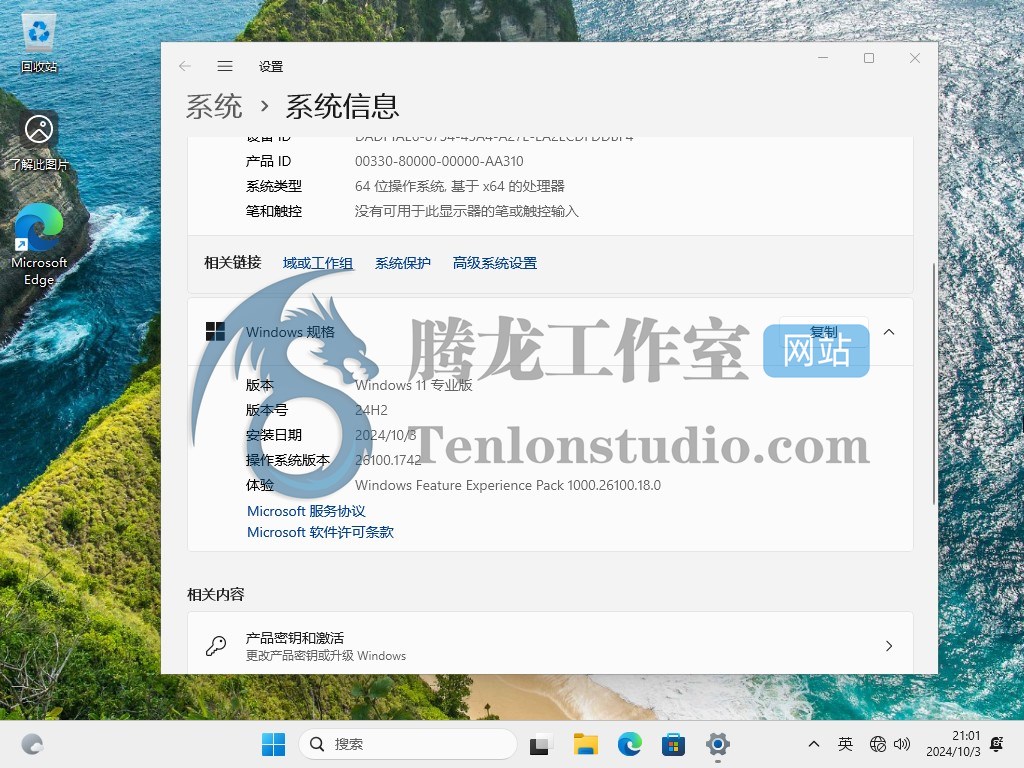This screenshot has width=1024, height=768.
Task: Click the Settings gear taskbar icon
Action: coord(717,744)
